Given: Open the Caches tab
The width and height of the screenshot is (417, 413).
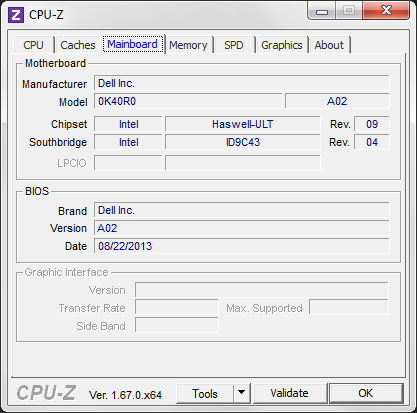Looking at the screenshot, I should (x=78, y=45).
